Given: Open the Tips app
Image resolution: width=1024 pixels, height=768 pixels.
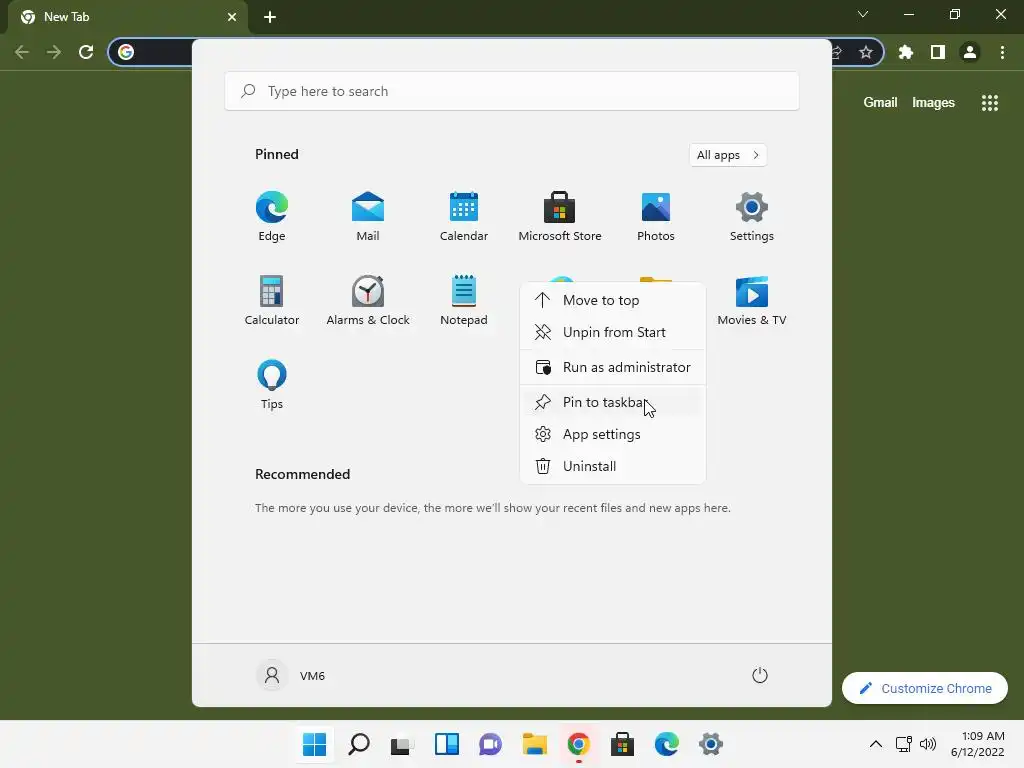Looking at the screenshot, I should click(x=272, y=385).
